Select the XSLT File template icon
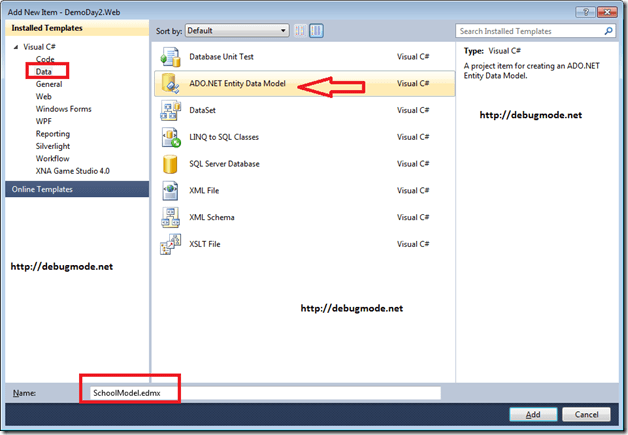This screenshot has width=628, height=435. (x=169, y=244)
